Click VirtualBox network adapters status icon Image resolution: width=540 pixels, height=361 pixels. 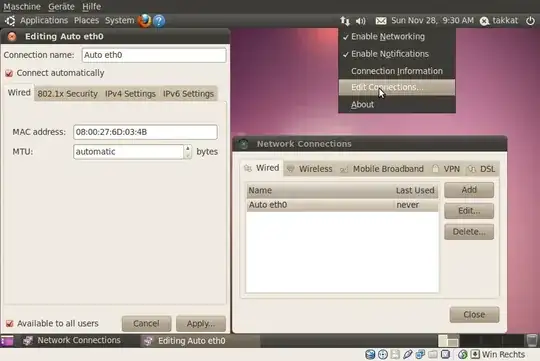[420, 354]
